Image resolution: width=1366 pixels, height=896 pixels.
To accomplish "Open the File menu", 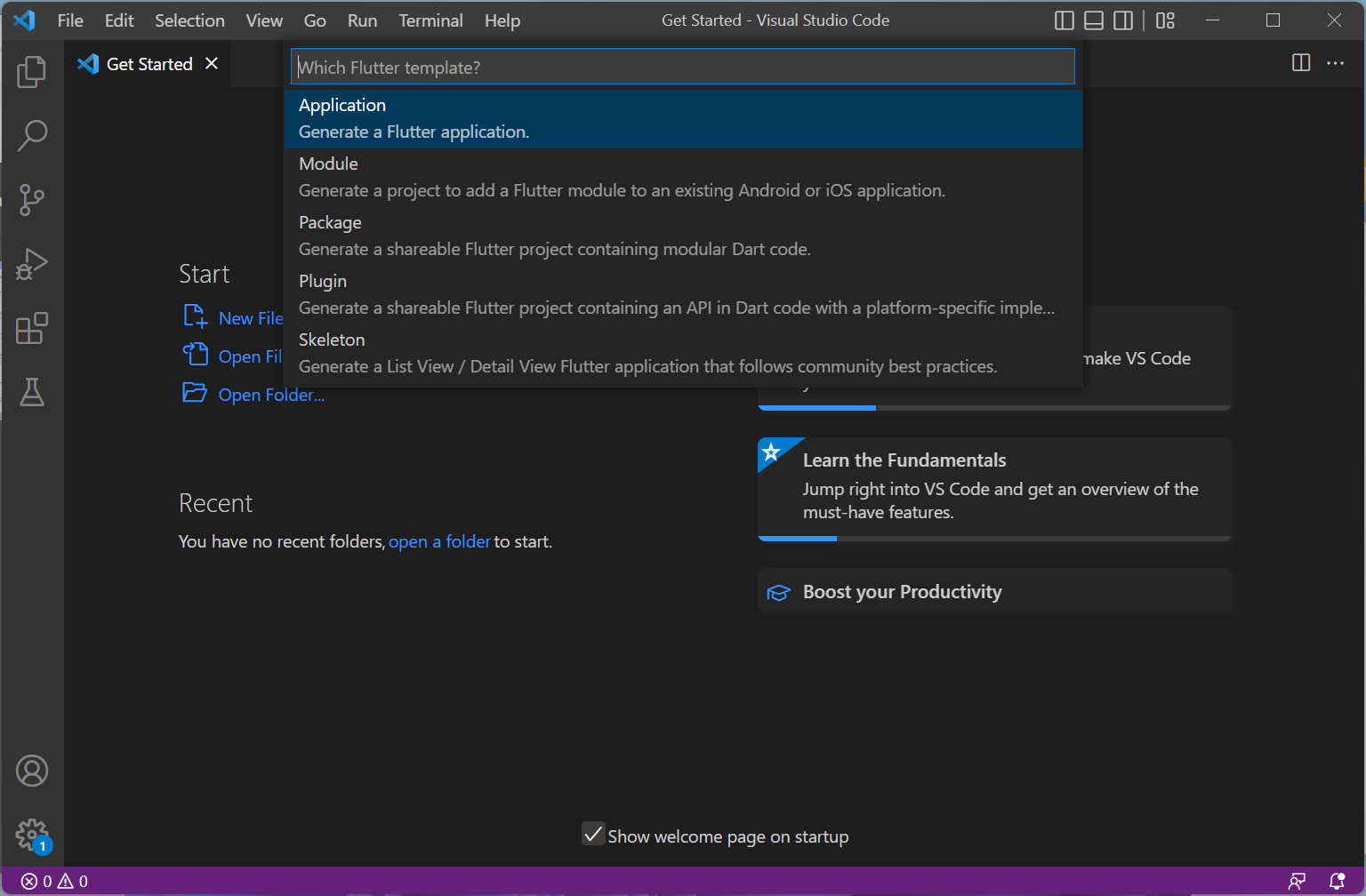I will coord(70,20).
